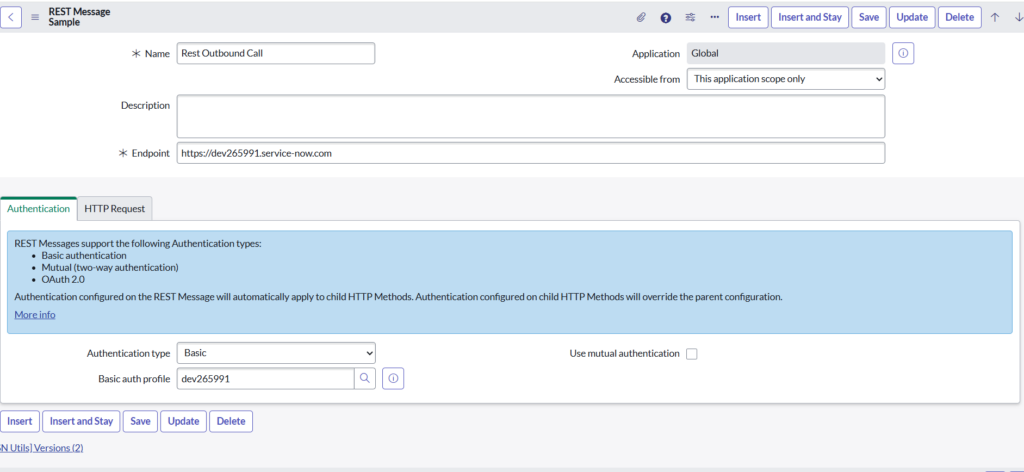
Task: Select the Authentication tab
Action: pos(38,208)
